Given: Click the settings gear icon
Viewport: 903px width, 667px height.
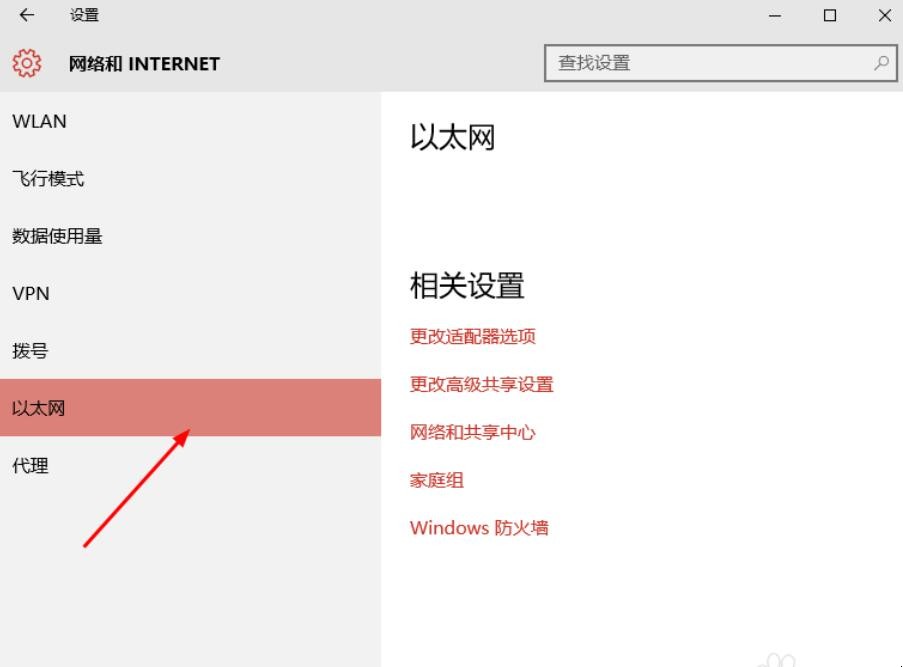Looking at the screenshot, I should pos(27,63).
